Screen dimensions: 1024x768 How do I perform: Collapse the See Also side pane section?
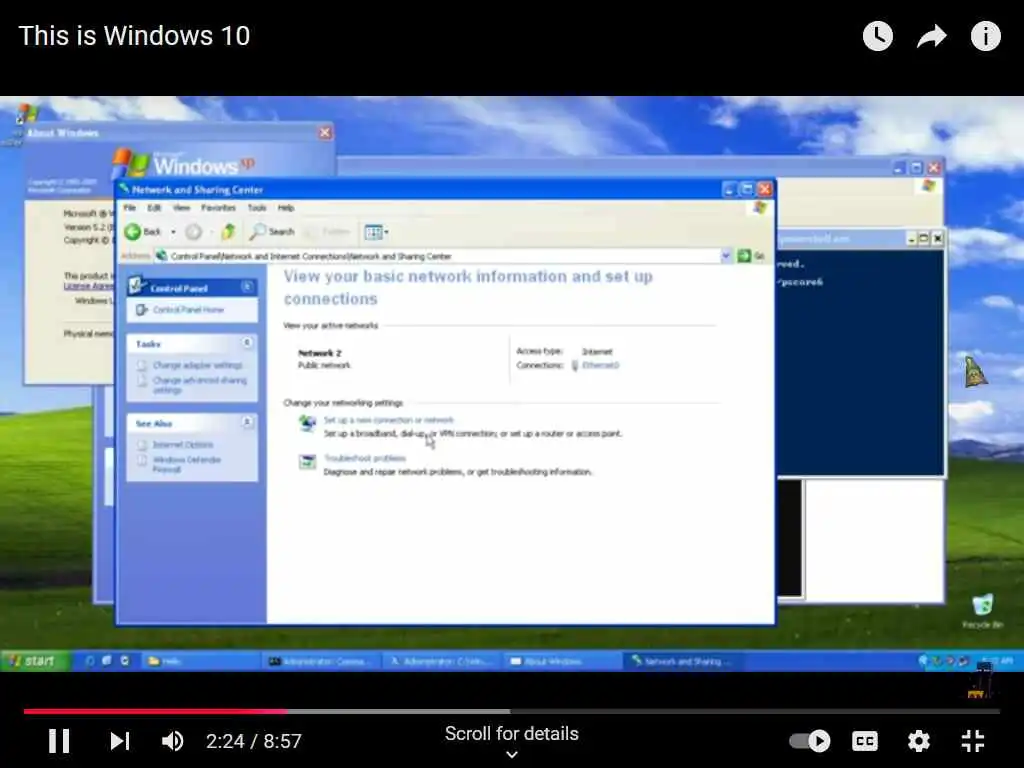247,423
